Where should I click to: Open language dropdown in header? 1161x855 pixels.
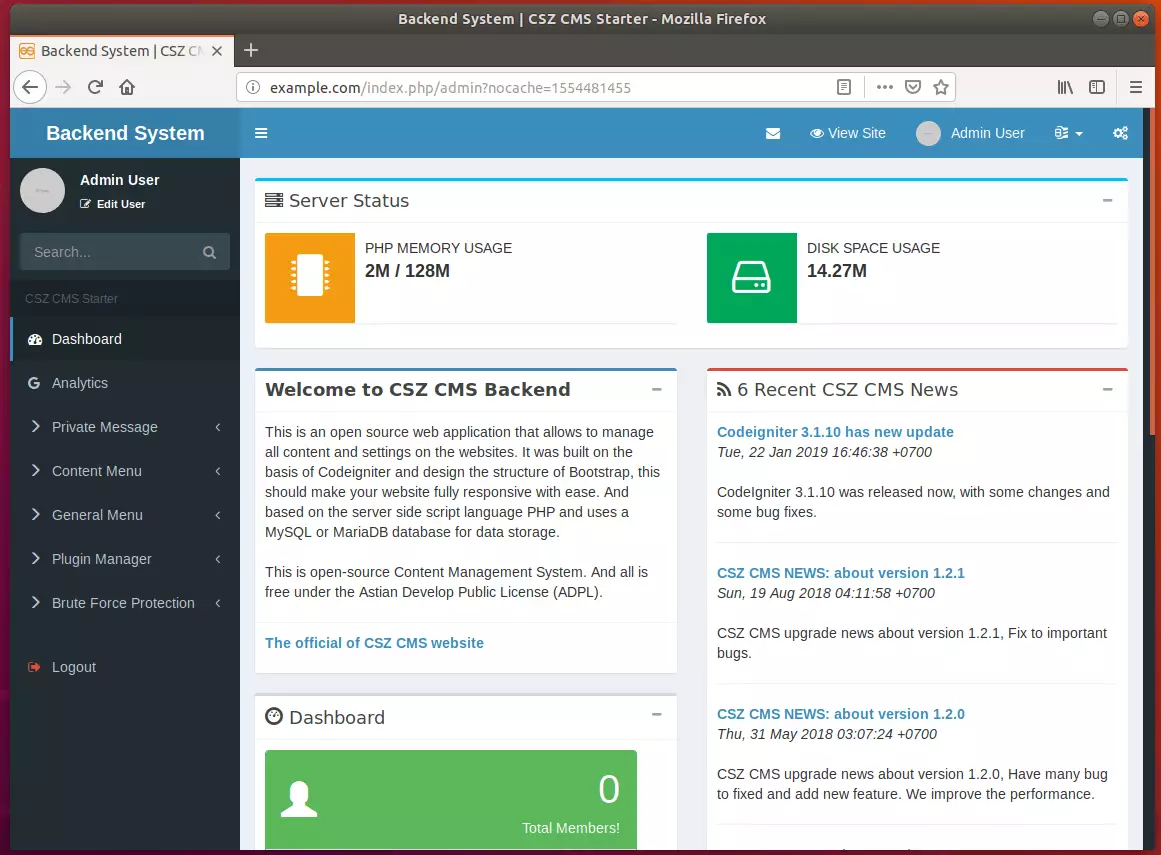coord(1068,133)
